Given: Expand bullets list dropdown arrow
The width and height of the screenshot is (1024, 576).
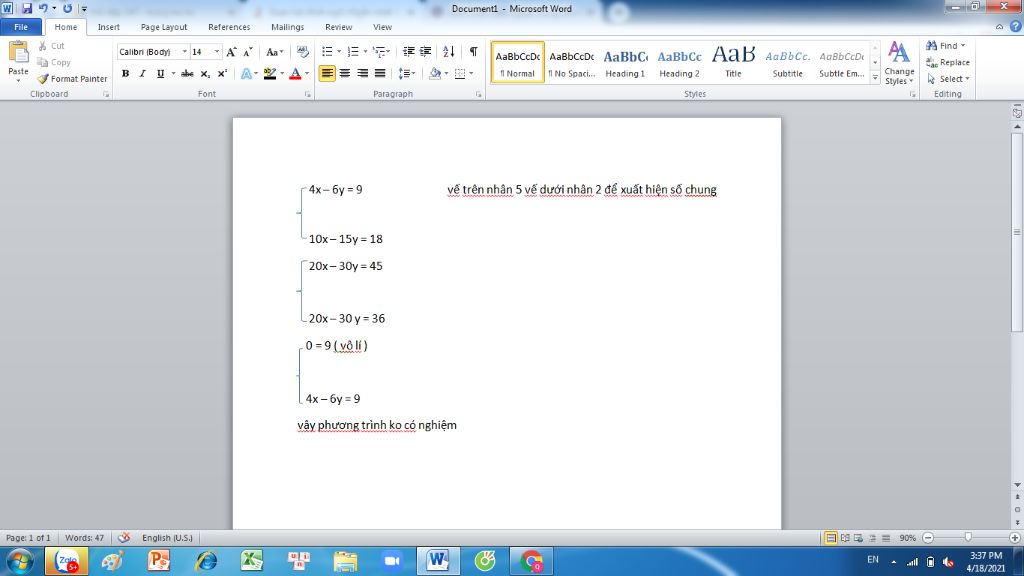Looking at the screenshot, I should tap(339, 52).
